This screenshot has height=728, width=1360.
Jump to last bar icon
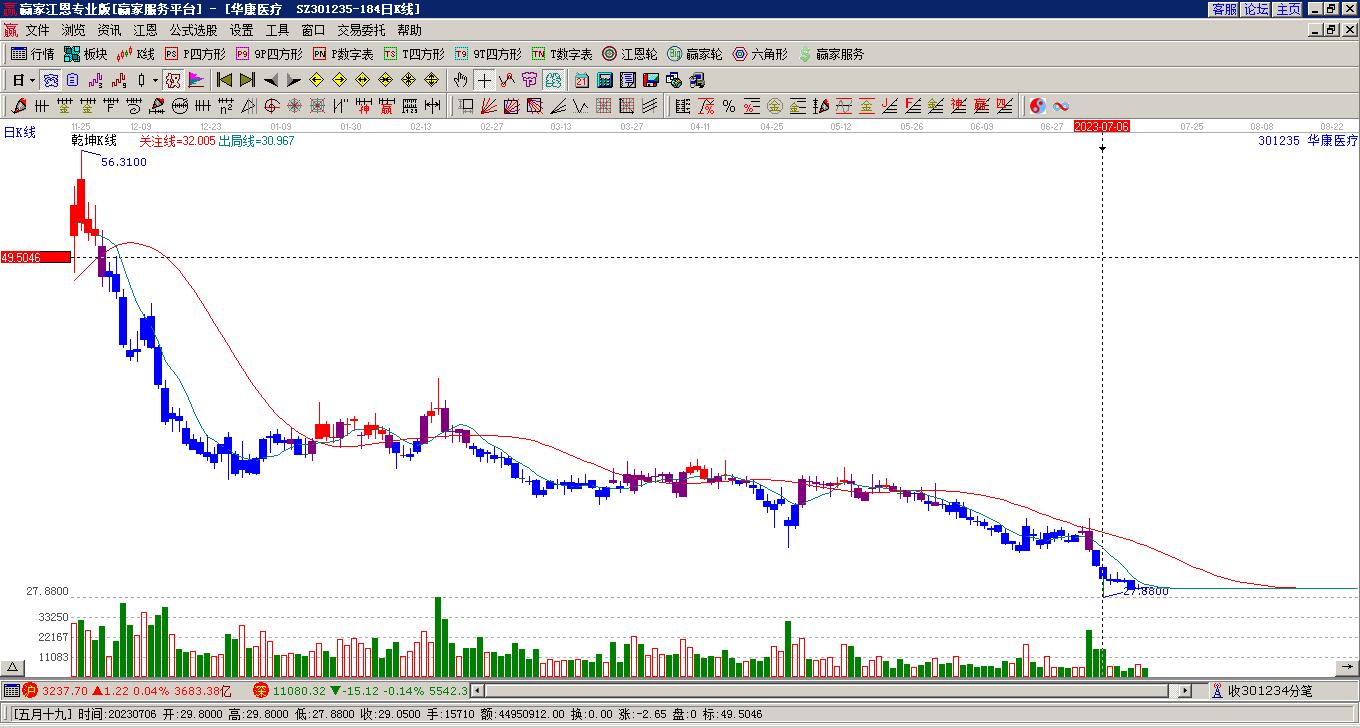tap(247, 80)
